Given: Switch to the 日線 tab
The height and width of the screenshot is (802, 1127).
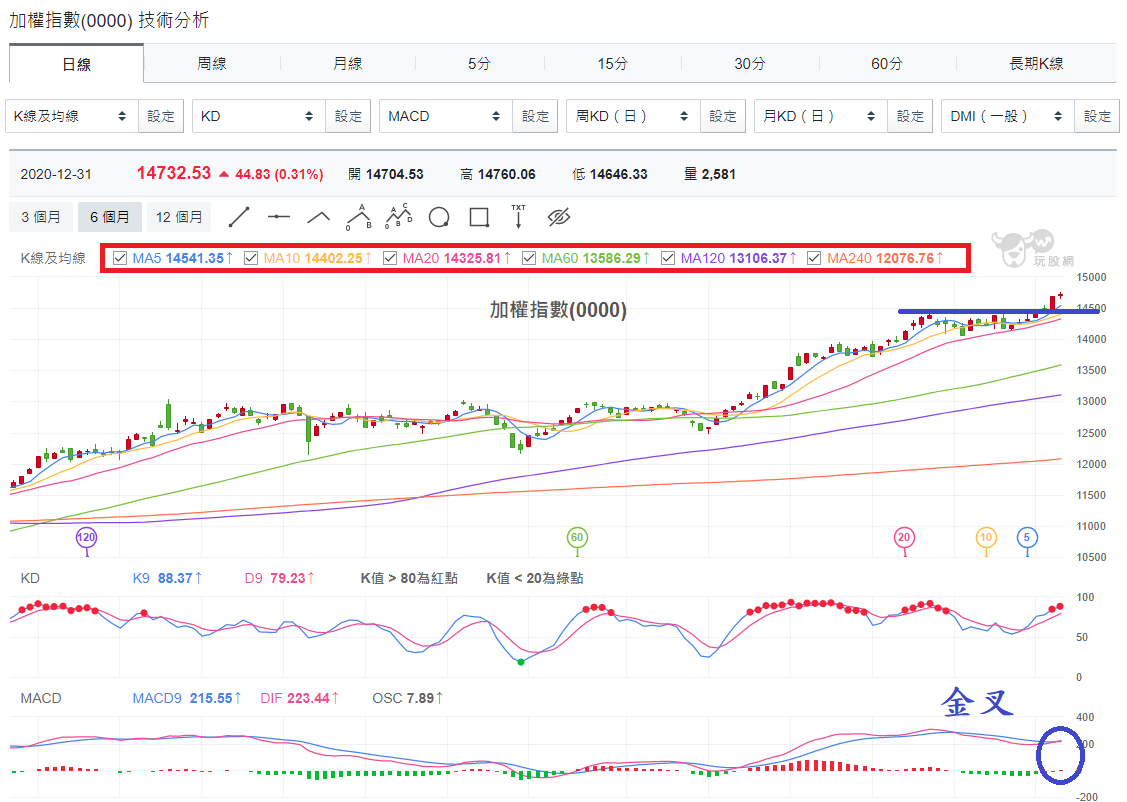Looking at the screenshot, I should coord(76,64).
